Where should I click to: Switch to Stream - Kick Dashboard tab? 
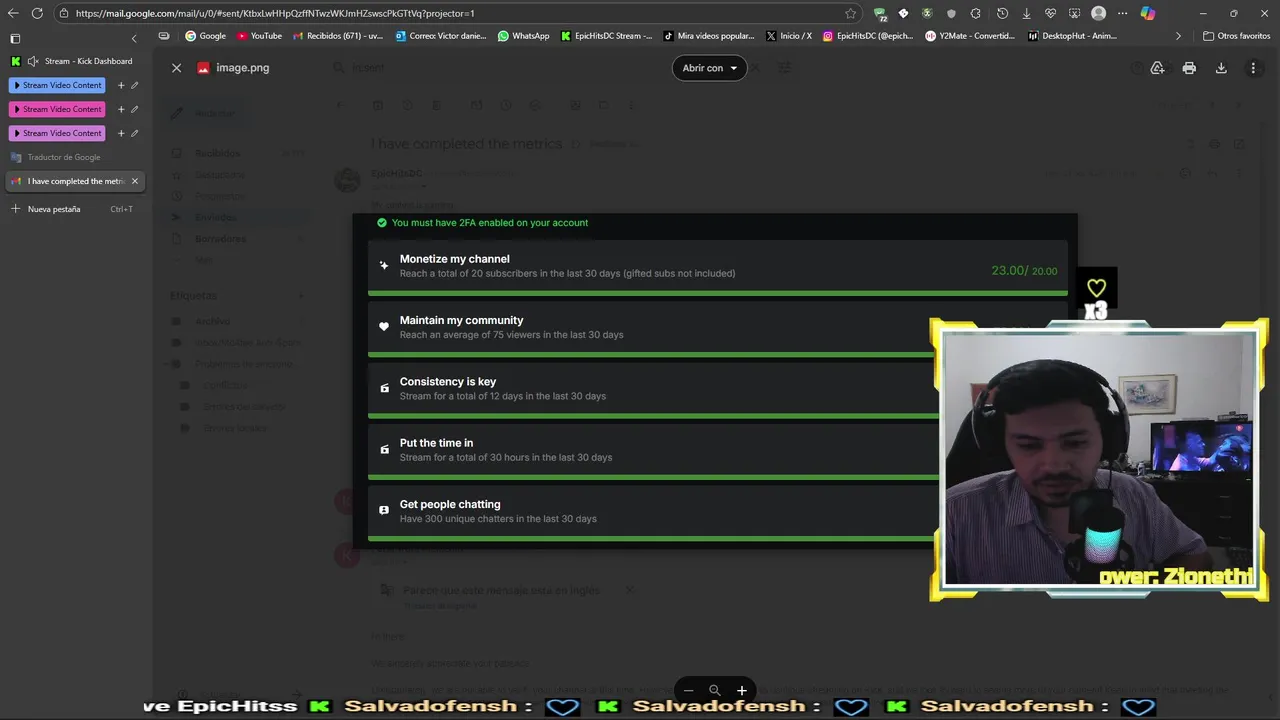(x=75, y=61)
